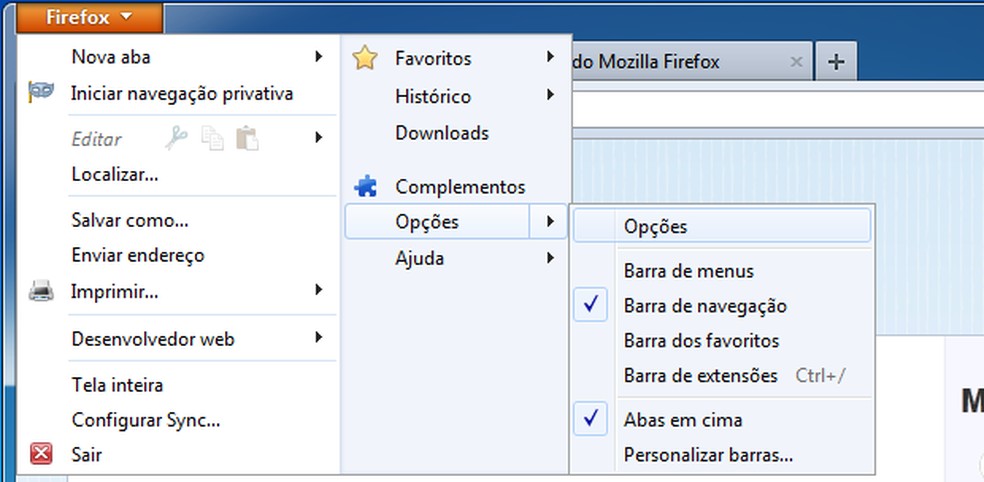This screenshot has width=984, height=482.
Task: Expand the Histórico submenu arrow
Action: (550, 95)
